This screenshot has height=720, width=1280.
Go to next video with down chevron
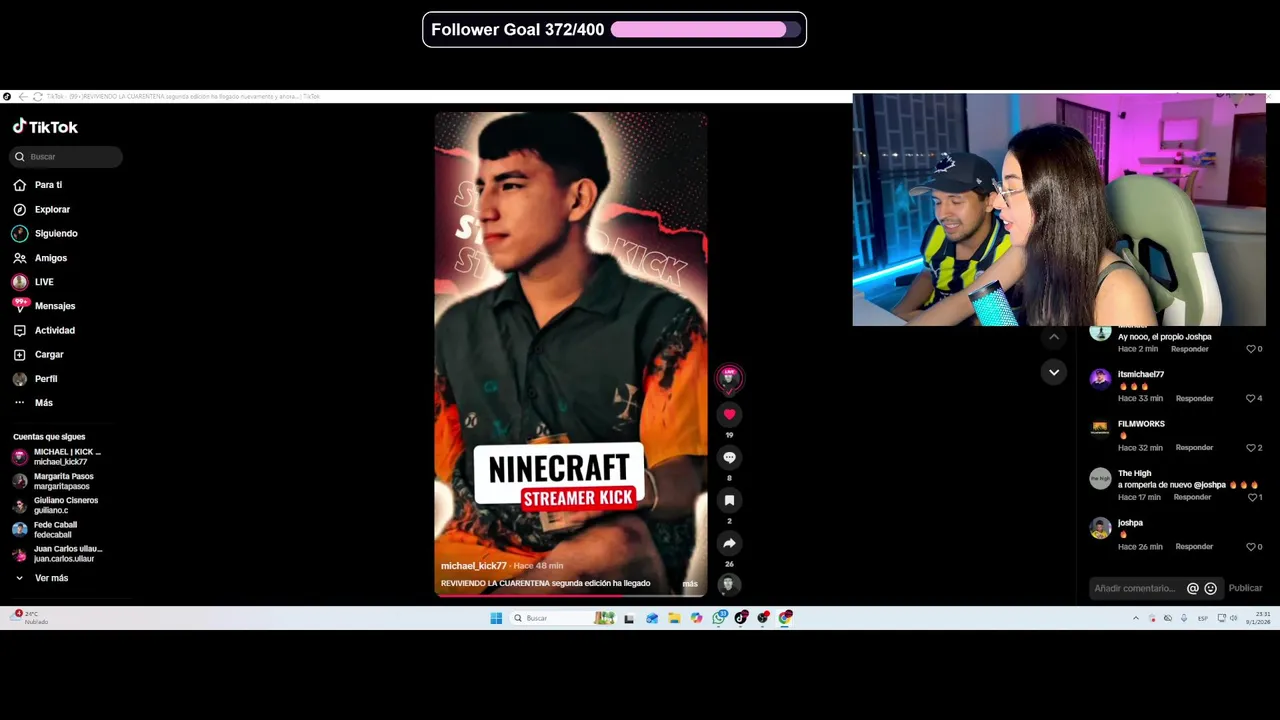click(x=1054, y=372)
